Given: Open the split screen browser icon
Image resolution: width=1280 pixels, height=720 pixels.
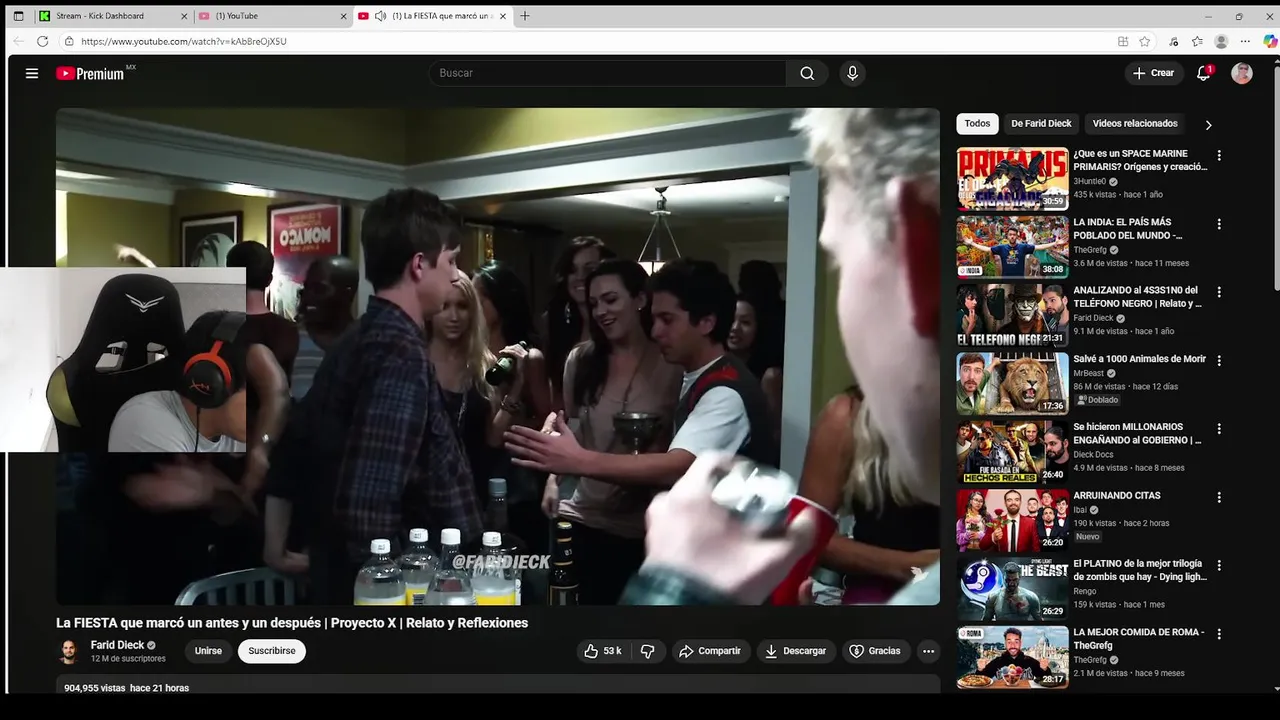Looking at the screenshot, I should tap(1123, 41).
